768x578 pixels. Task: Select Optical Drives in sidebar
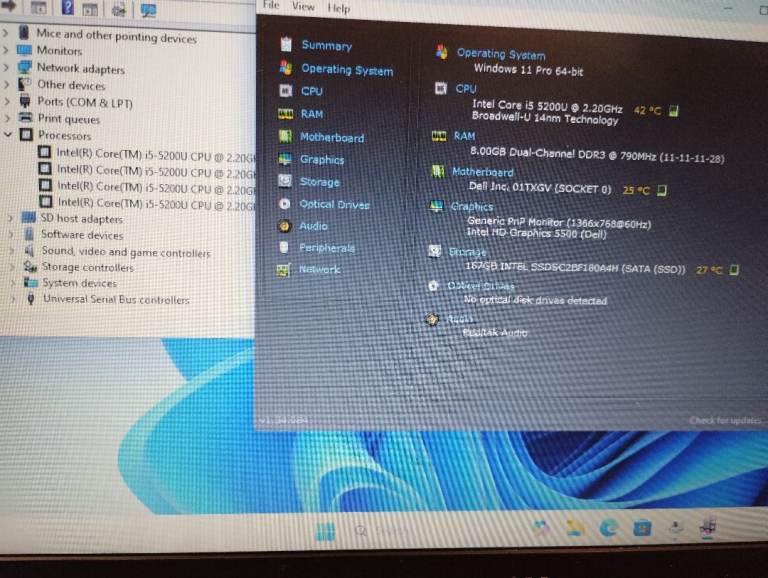(x=335, y=204)
